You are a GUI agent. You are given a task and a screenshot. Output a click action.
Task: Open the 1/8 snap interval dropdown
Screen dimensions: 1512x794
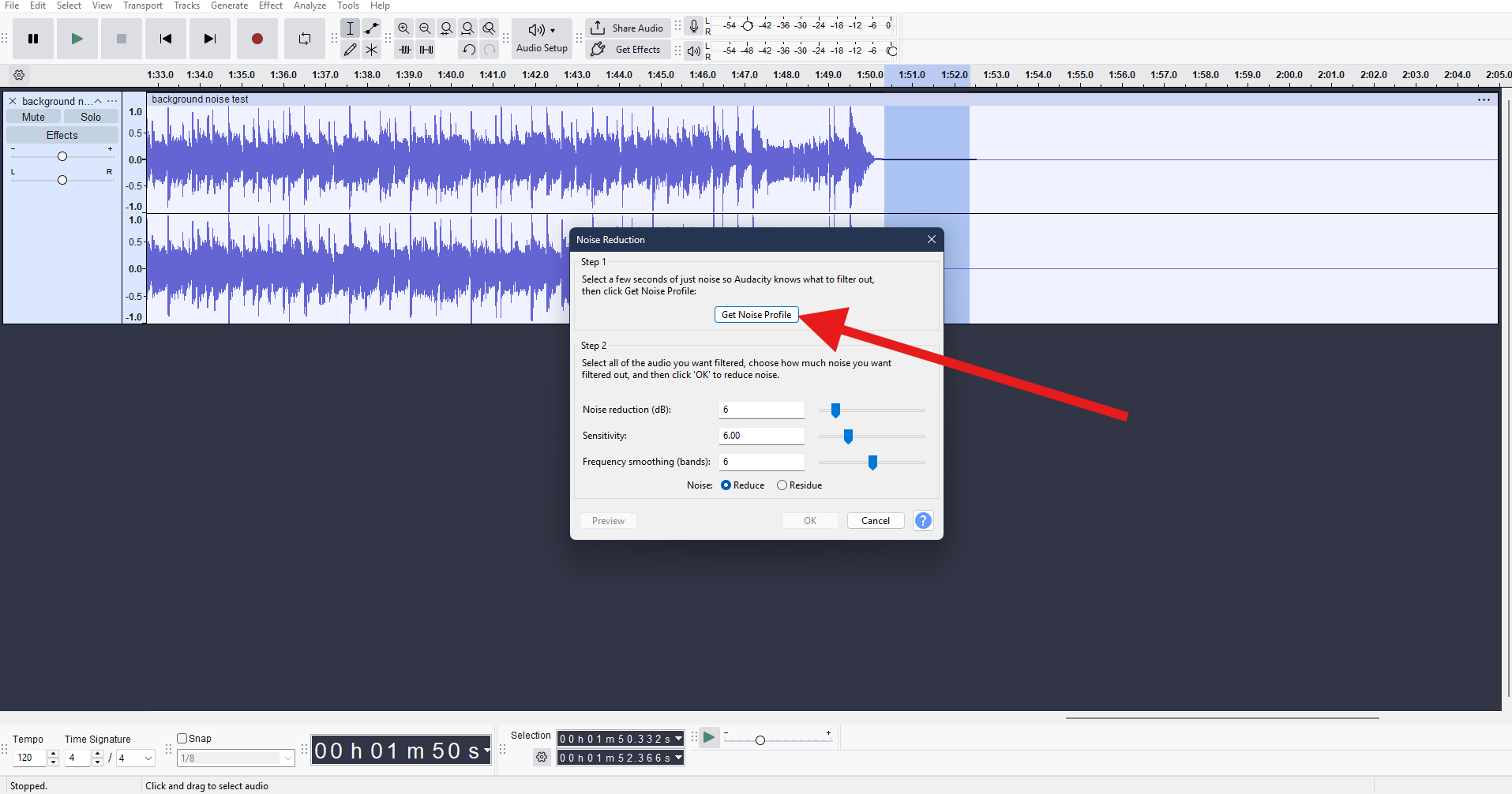(x=287, y=758)
